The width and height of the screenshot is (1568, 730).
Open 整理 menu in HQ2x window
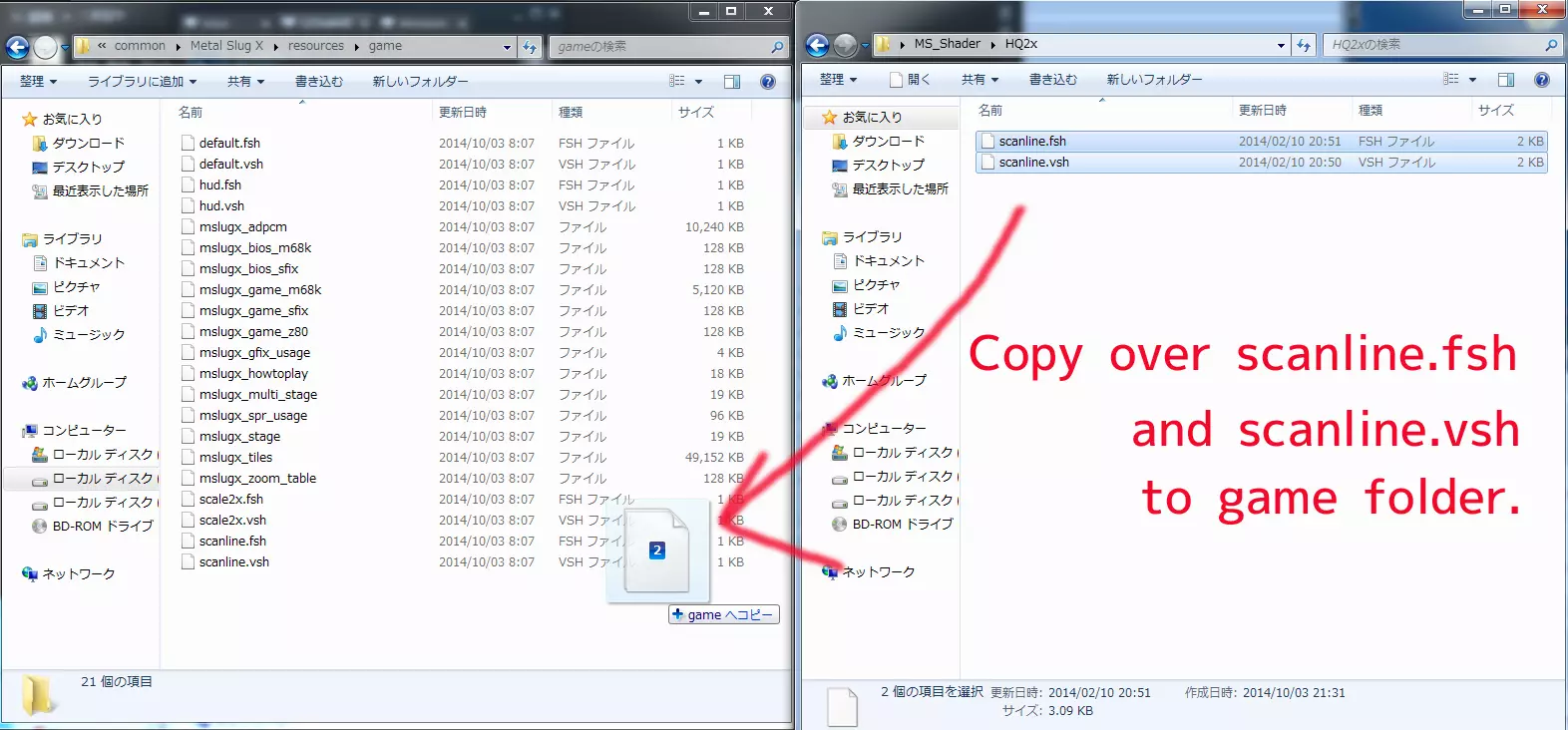click(838, 80)
